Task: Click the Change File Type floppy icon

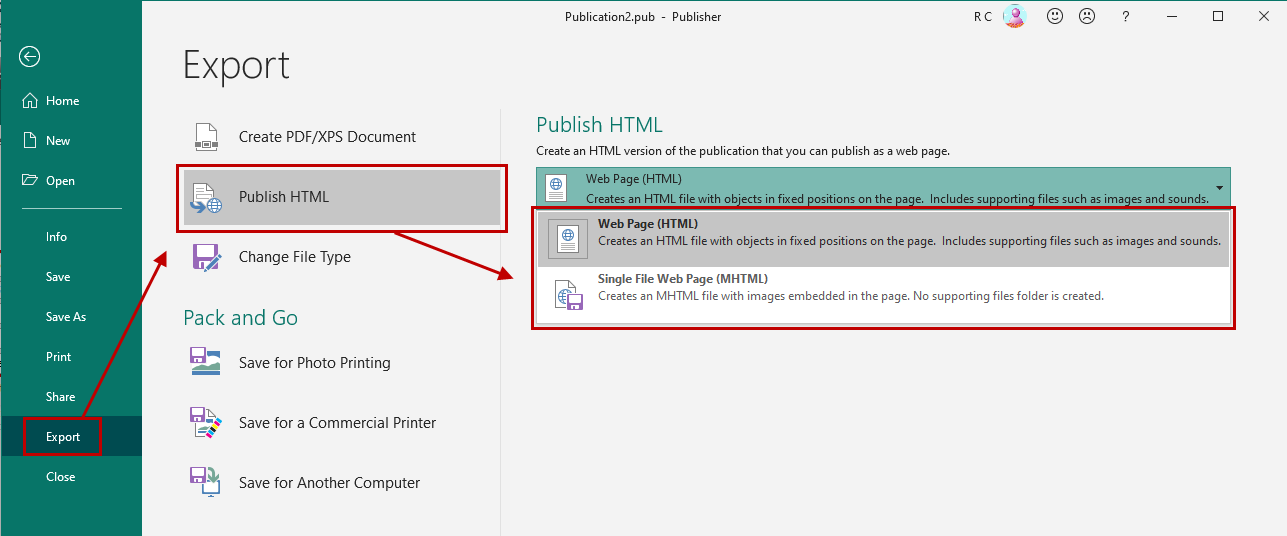Action: coord(206,257)
